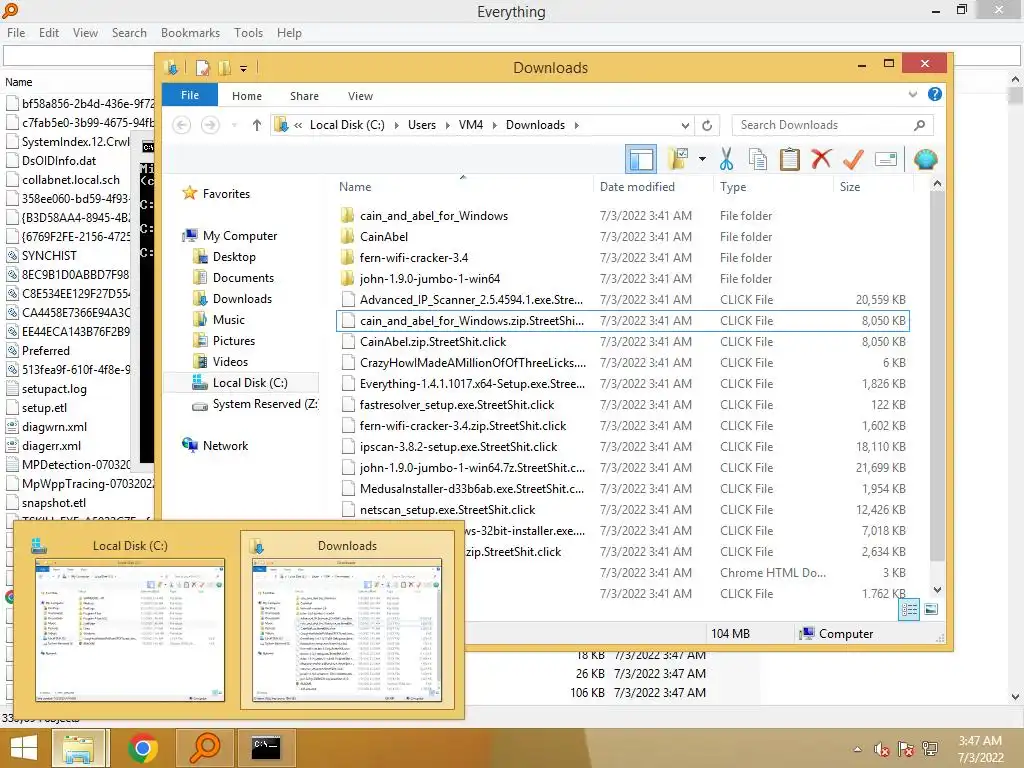Click Properties icon in Quick Access Toolbar
This screenshot has height=768, width=1024.
(203, 68)
